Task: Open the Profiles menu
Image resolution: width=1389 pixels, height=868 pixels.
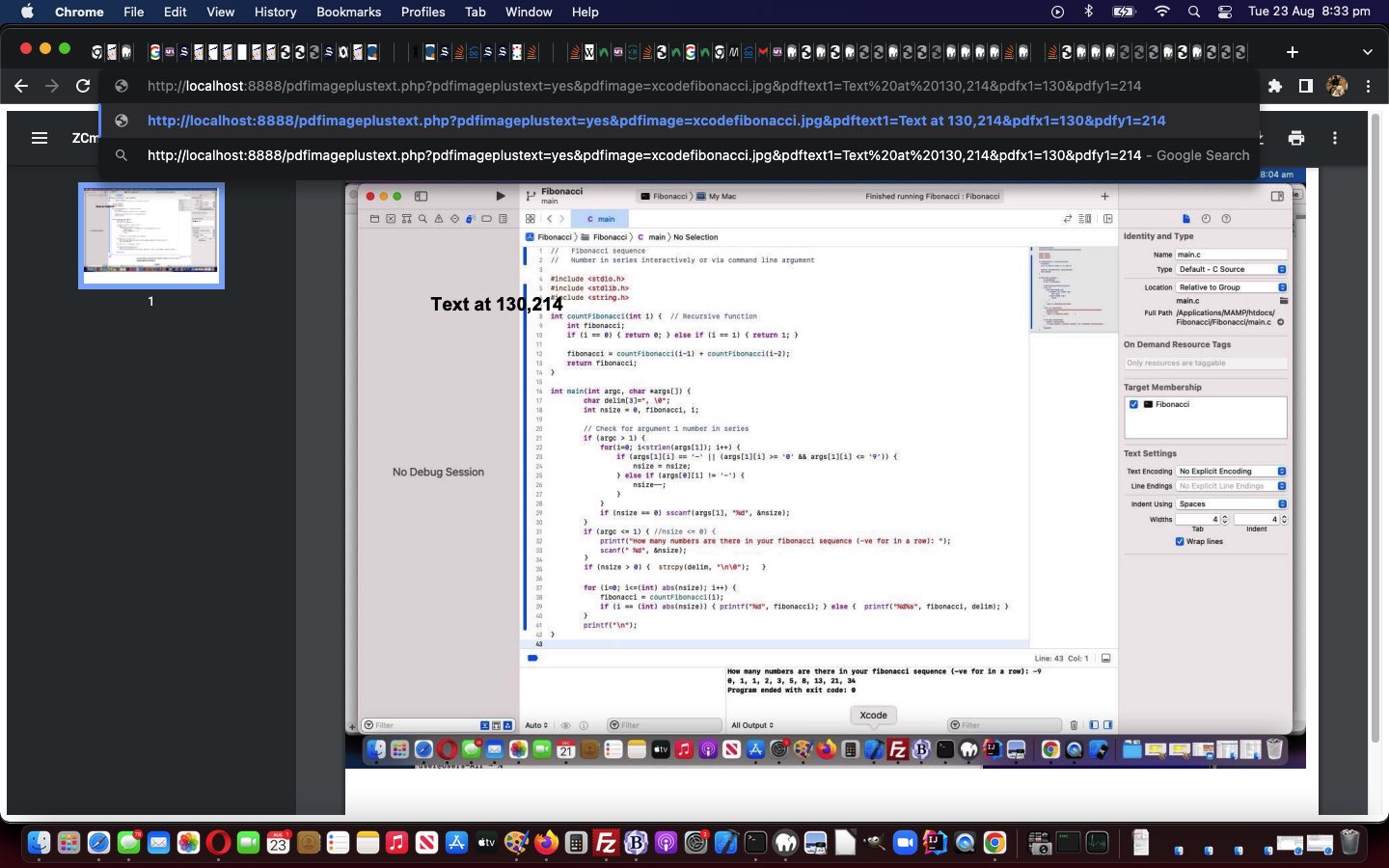Action: (422, 12)
